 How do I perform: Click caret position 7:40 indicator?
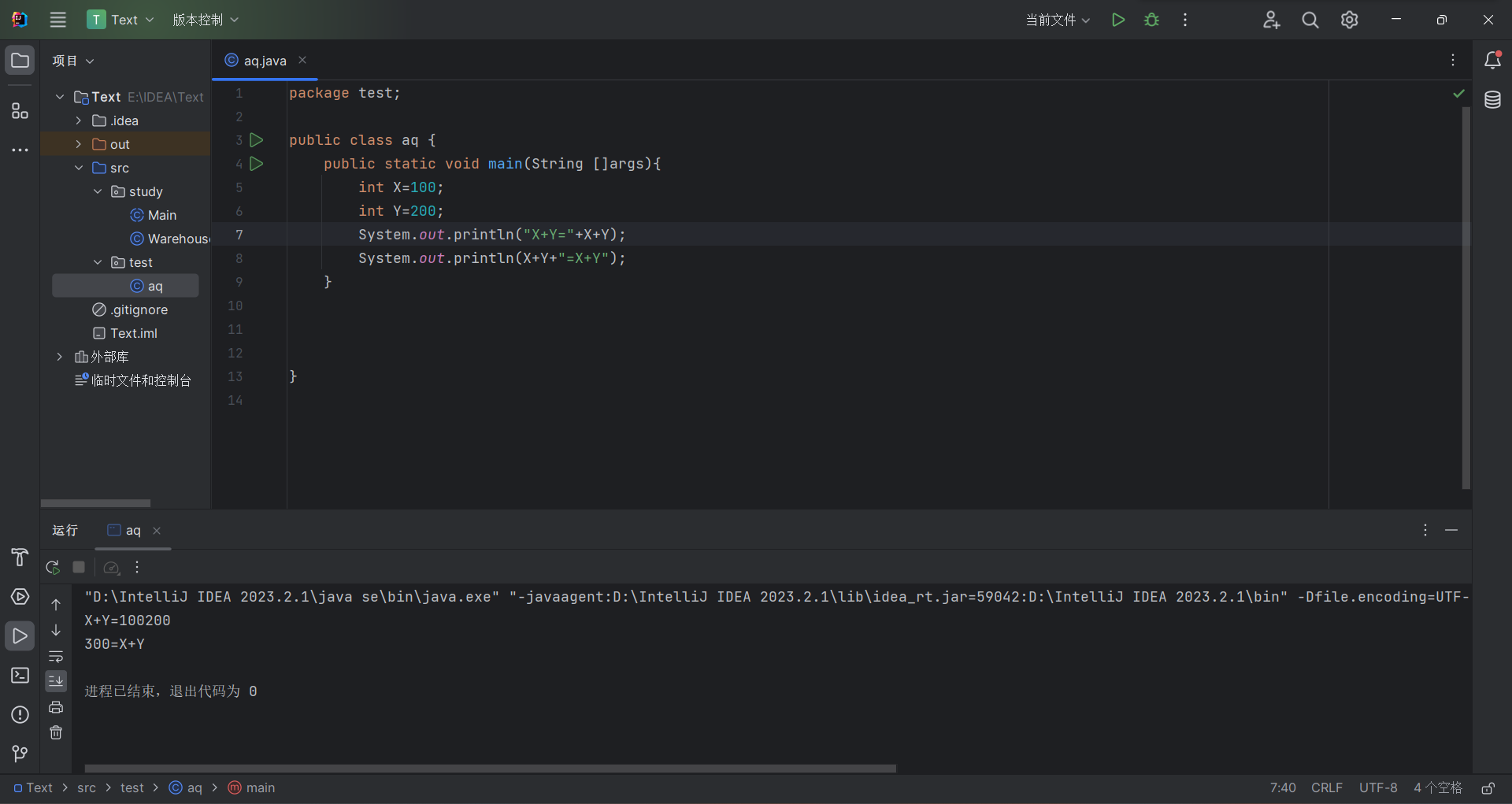click(1283, 788)
